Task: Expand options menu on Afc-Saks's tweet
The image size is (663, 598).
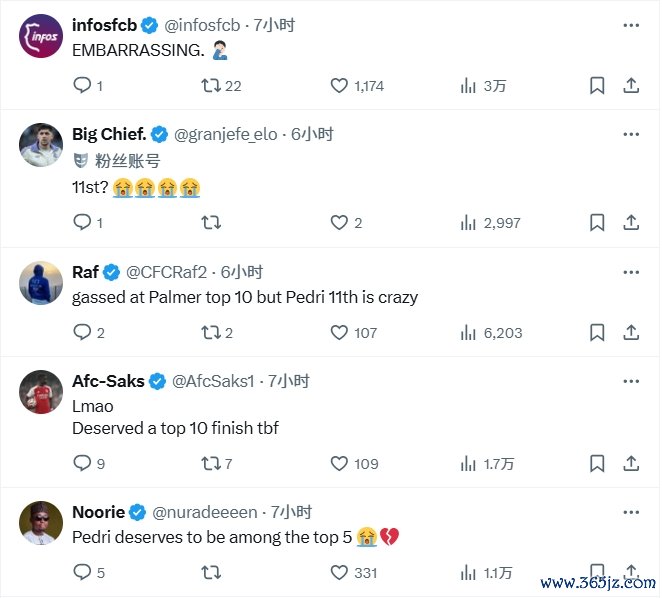Action: (x=631, y=381)
